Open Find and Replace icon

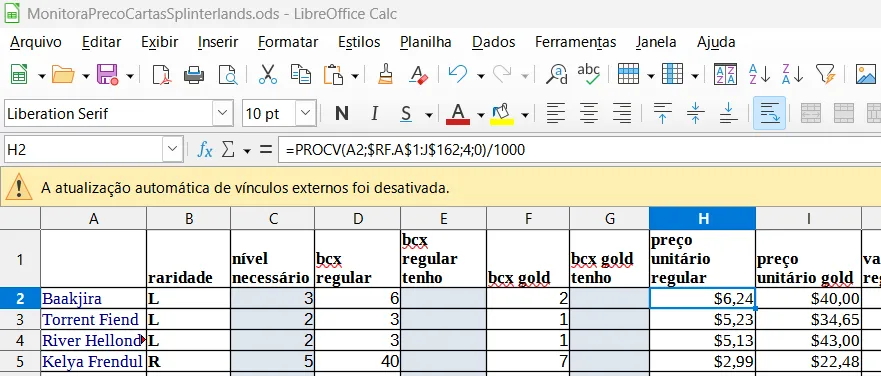(x=557, y=74)
